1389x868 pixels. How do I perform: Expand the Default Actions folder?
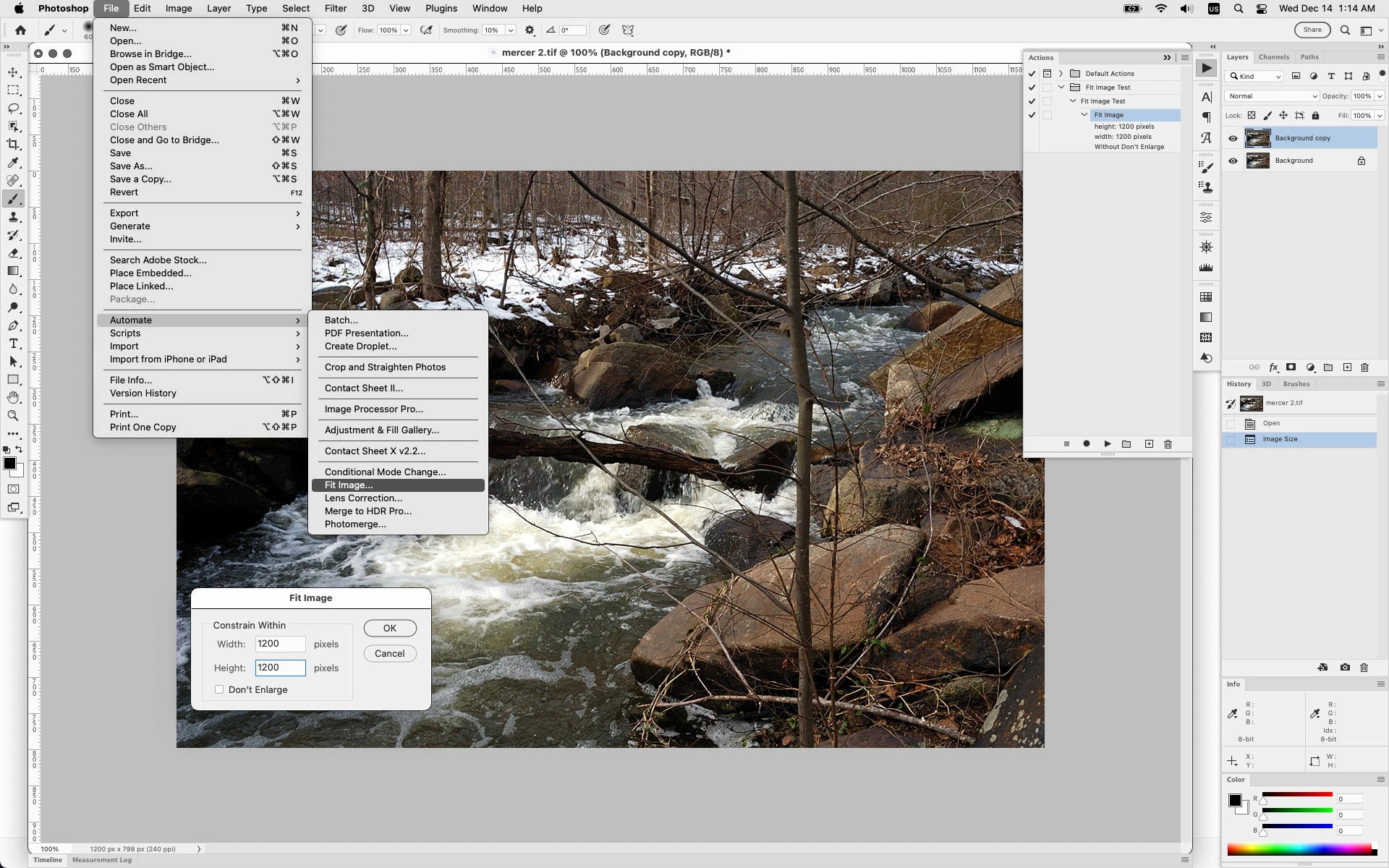point(1061,74)
